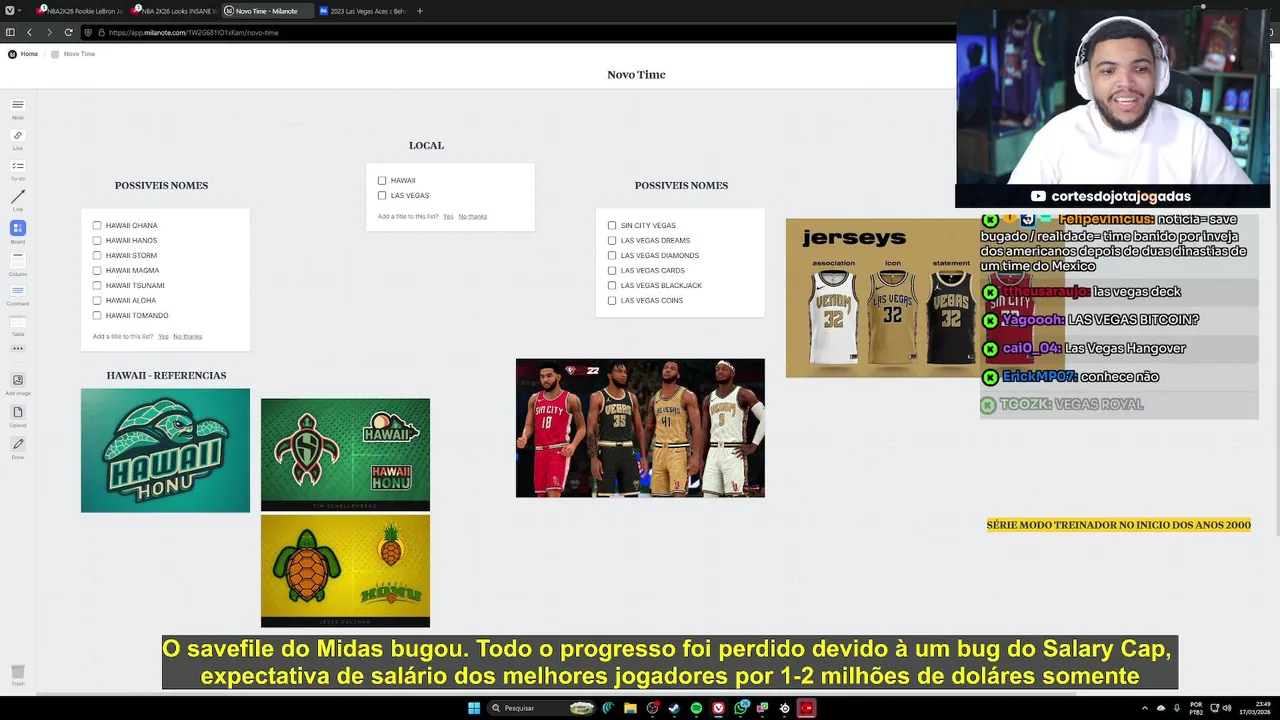This screenshot has height=720, width=1280.
Task: Check the LAS VEGAS BLACKJACK checkbox
Action: (612, 286)
